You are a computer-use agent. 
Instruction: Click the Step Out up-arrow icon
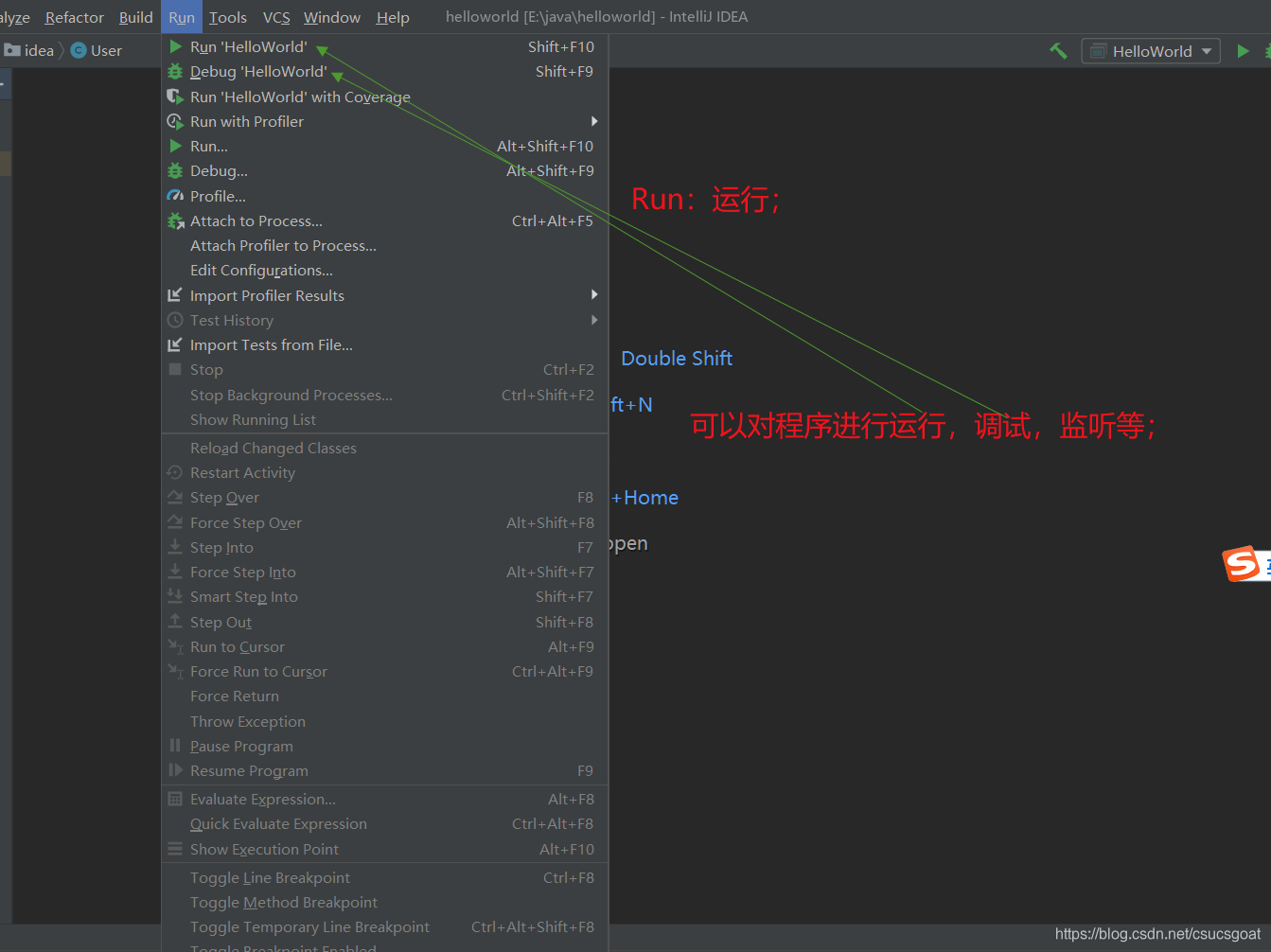[x=175, y=622]
